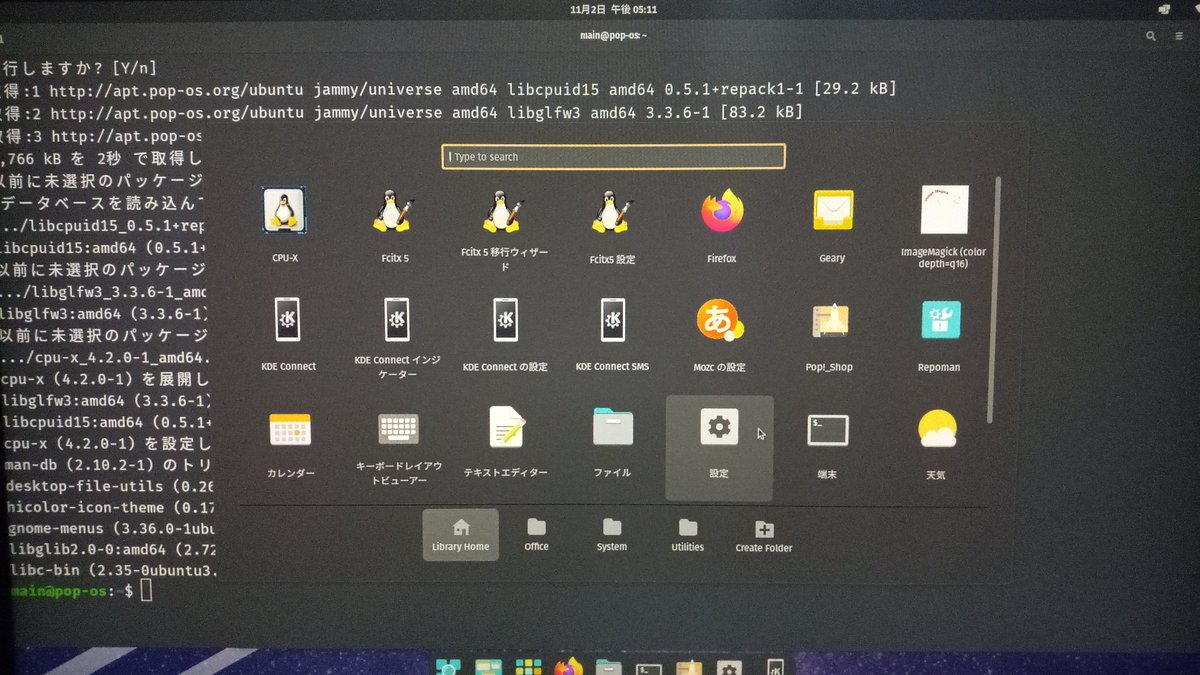Launch キーボードレイアウトビューアー
The image size is (1200, 675).
point(397,428)
